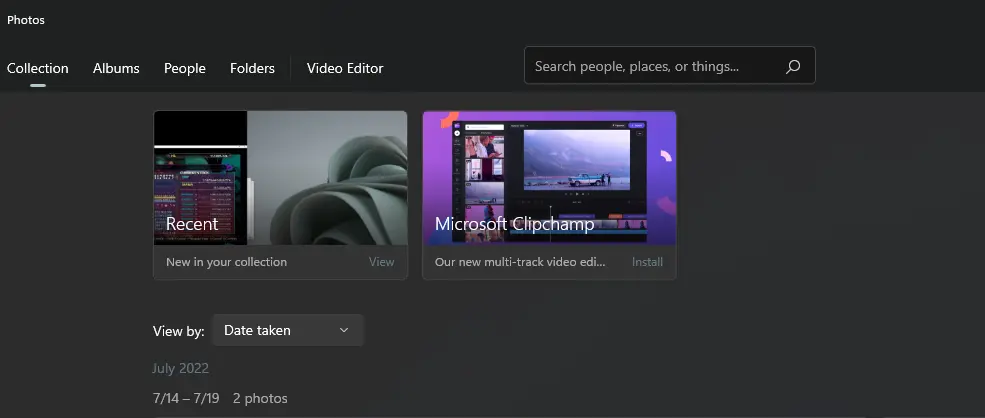Click the '2 photos' count label
This screenshot has height=418, width=985.
click(x=260, y=399)
